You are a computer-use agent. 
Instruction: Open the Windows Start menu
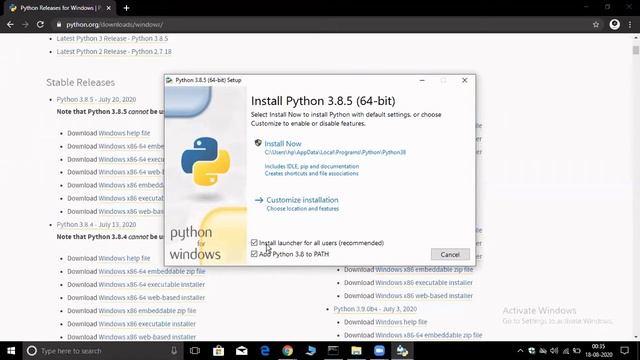(11, 351)
